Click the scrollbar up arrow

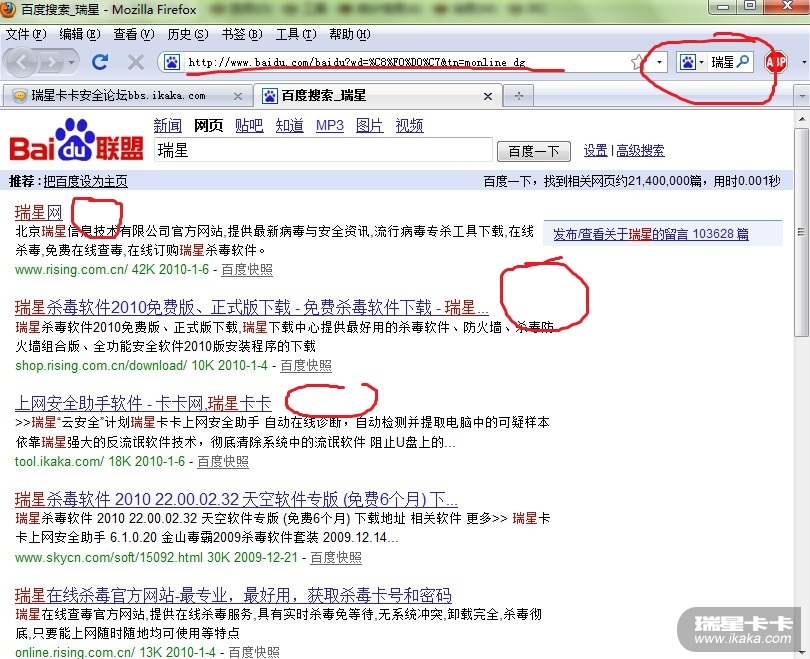point(802,119)
